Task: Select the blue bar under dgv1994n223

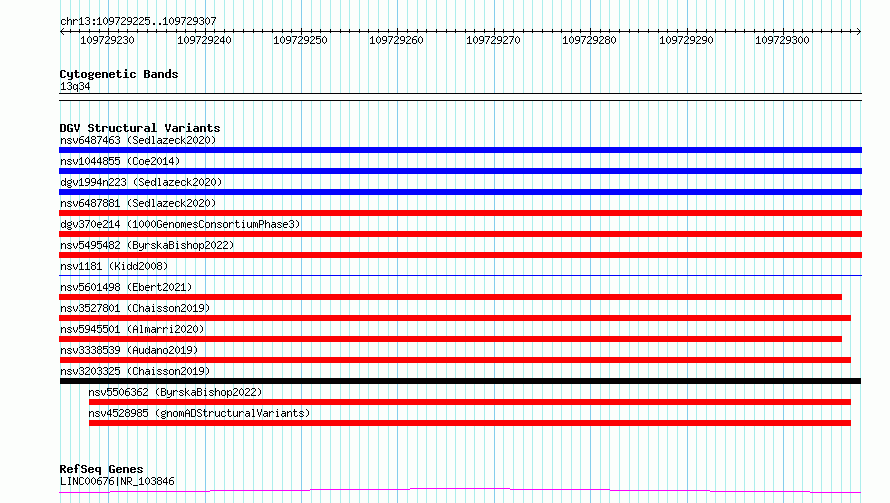Action: coord(460,192)
